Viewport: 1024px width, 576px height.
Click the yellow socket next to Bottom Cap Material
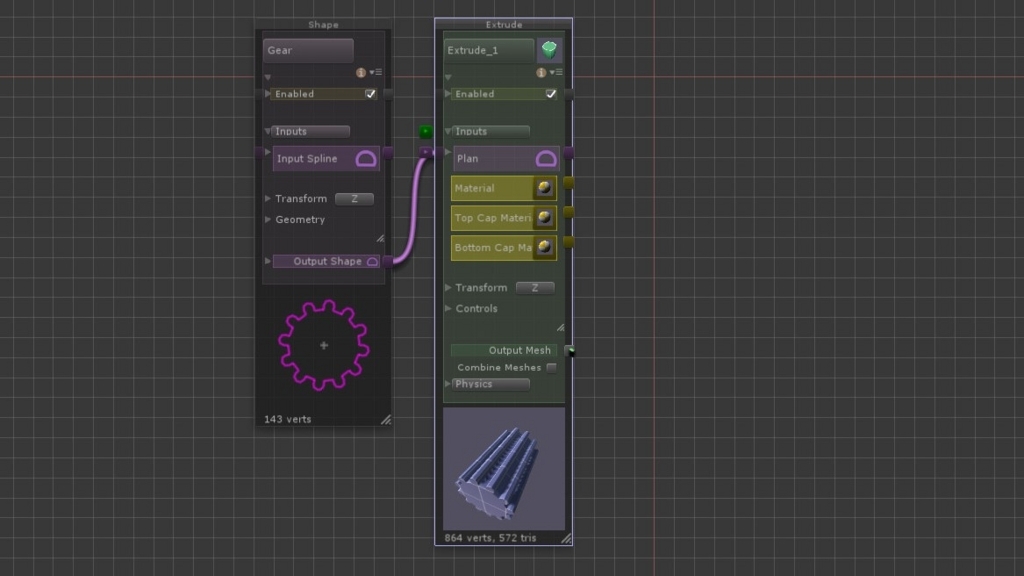(569, 242)
